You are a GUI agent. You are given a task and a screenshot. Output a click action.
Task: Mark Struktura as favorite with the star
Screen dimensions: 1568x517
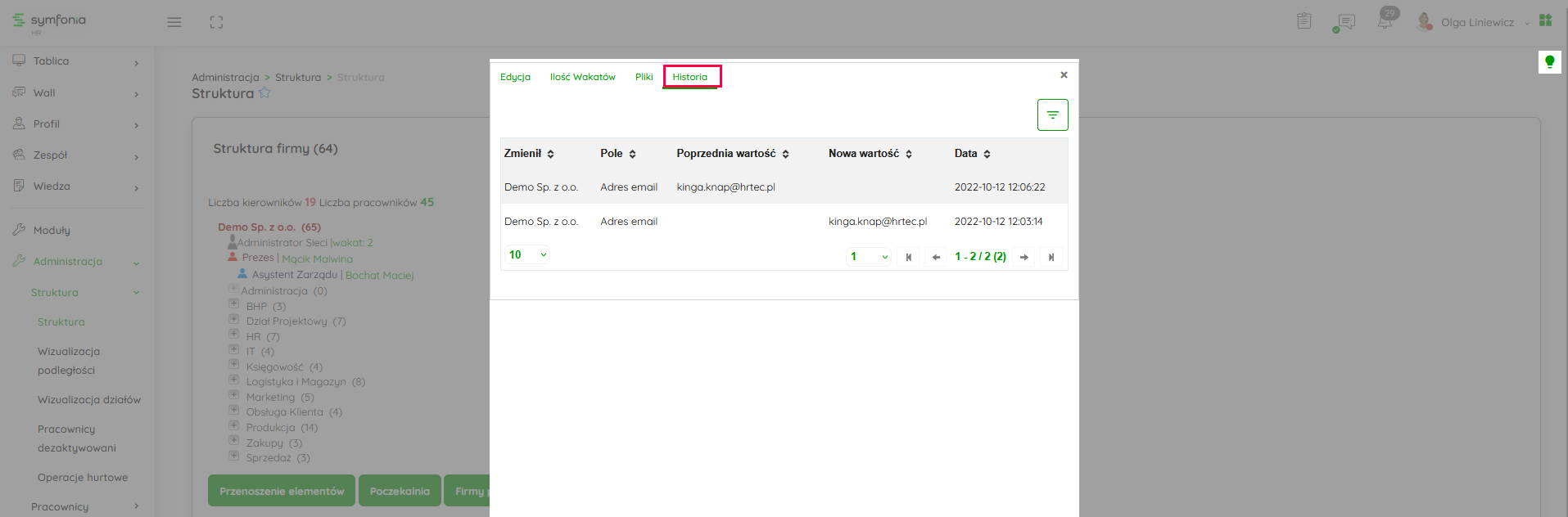tap(264, 93)
